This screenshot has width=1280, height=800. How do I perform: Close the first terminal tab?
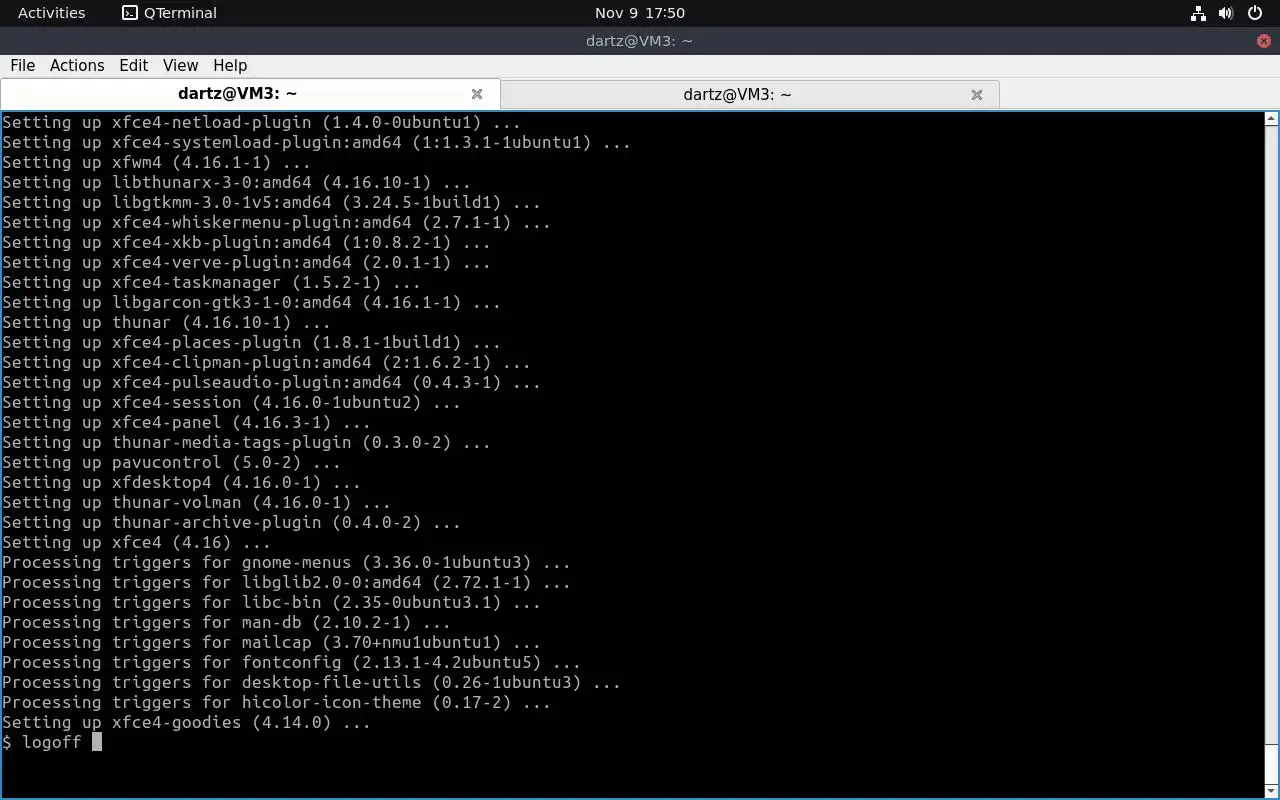477,94
